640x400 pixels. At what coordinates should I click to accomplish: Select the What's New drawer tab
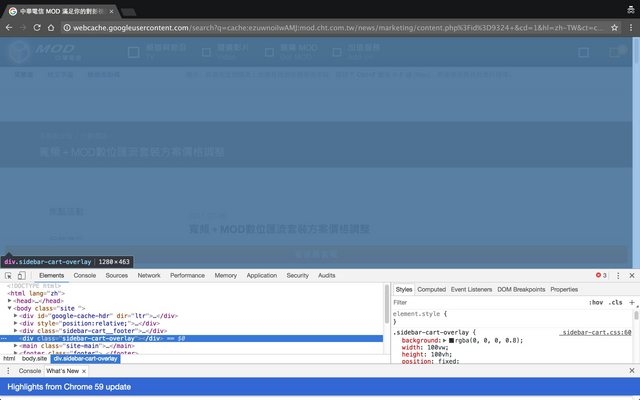point(62,371)
